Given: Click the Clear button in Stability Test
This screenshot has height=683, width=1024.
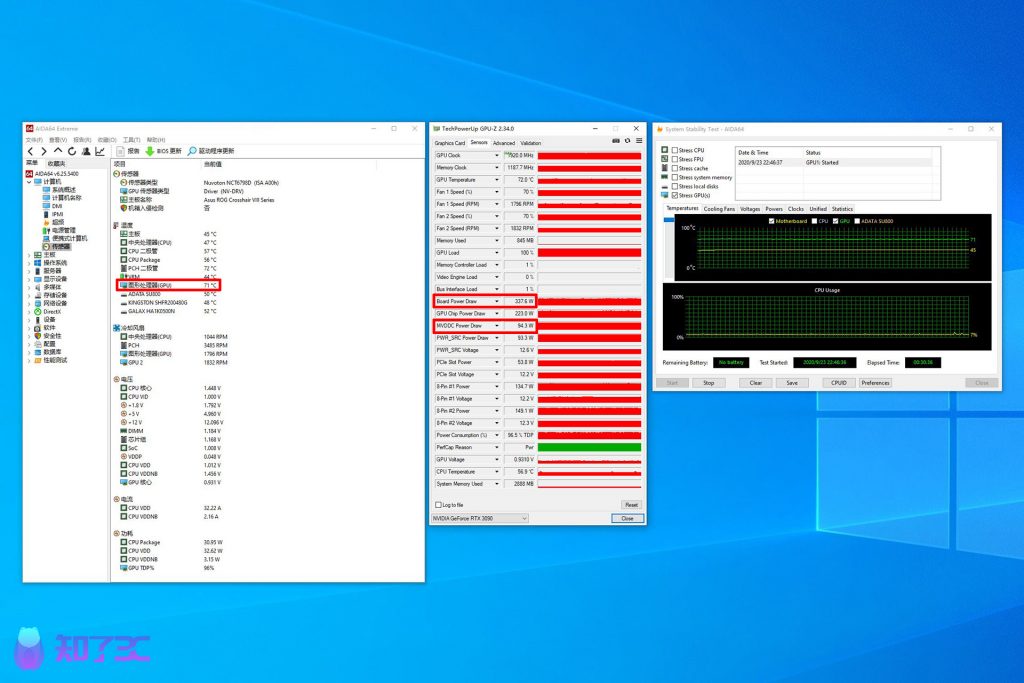Looking at the screenshot, I should (756, 383).
